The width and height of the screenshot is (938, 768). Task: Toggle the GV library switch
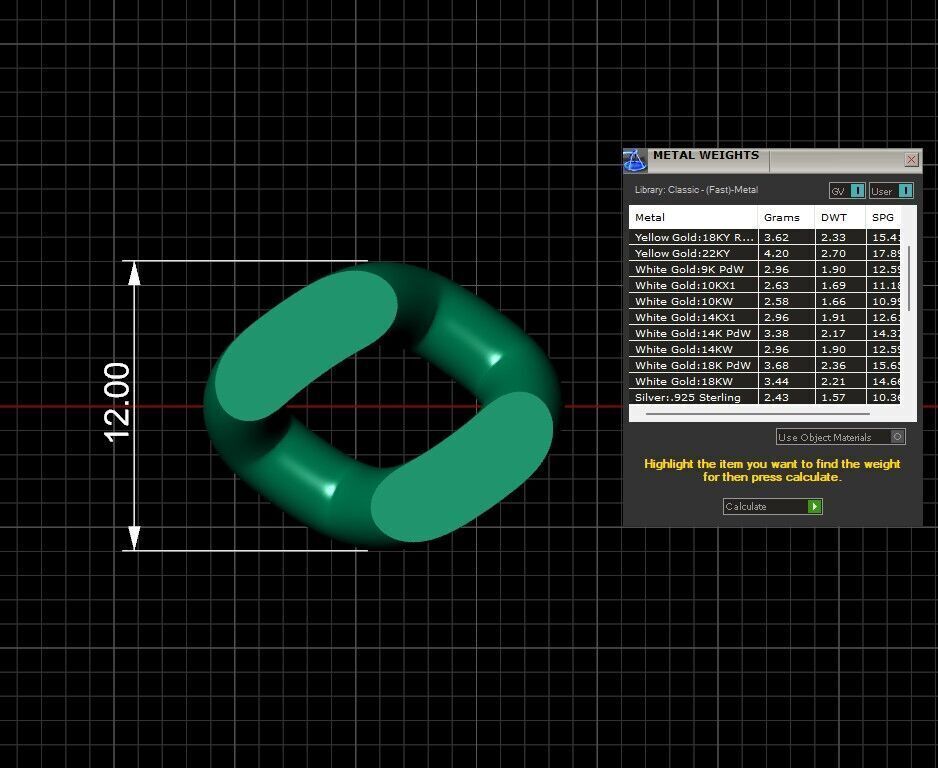(x=846, y=191)
